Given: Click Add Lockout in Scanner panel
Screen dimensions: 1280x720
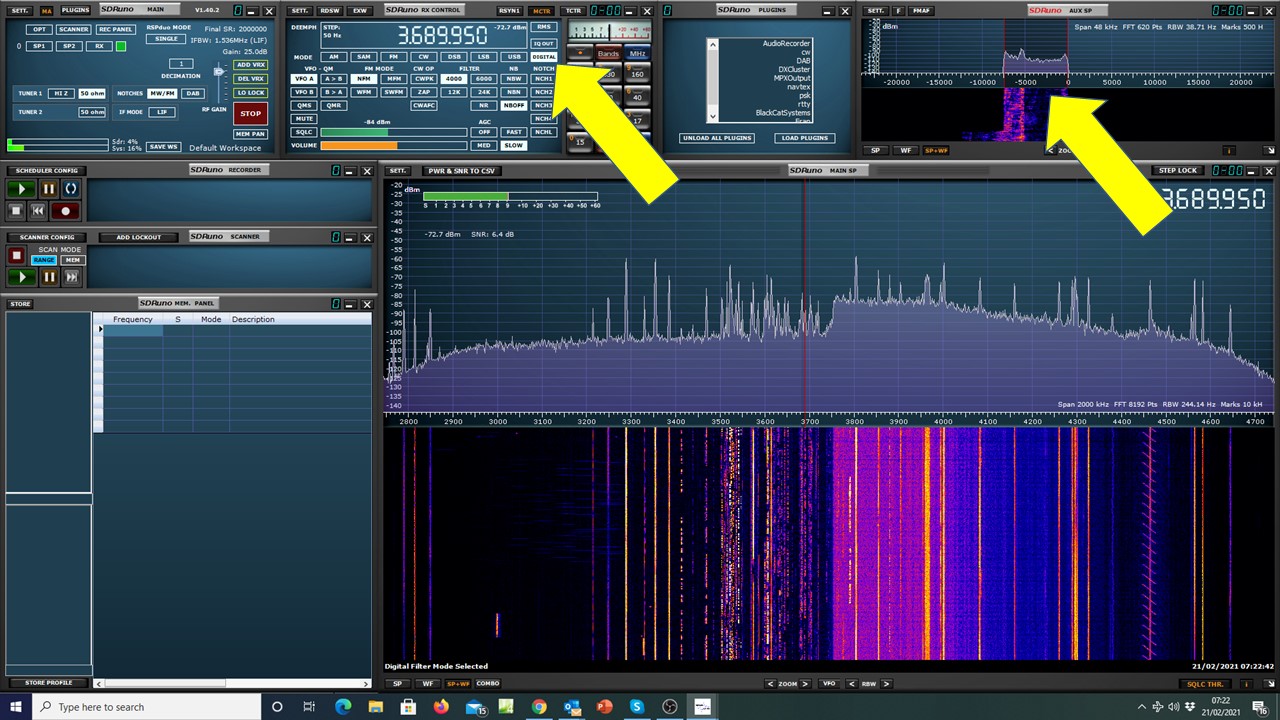Looking at the screenshot, I should tap(138, 237).
